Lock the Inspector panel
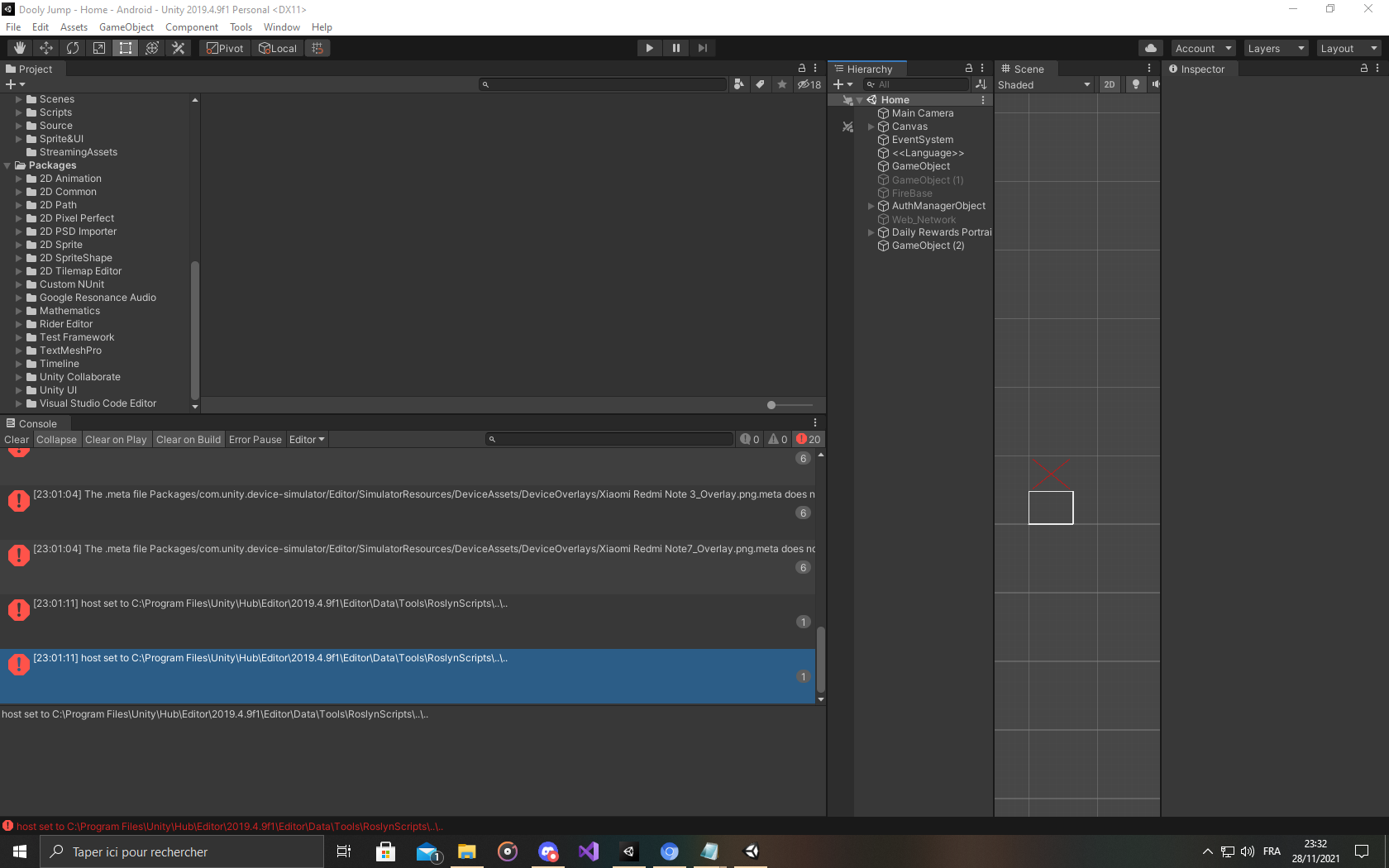This screenshot has width=1389, height=868. pos(1364,69)
